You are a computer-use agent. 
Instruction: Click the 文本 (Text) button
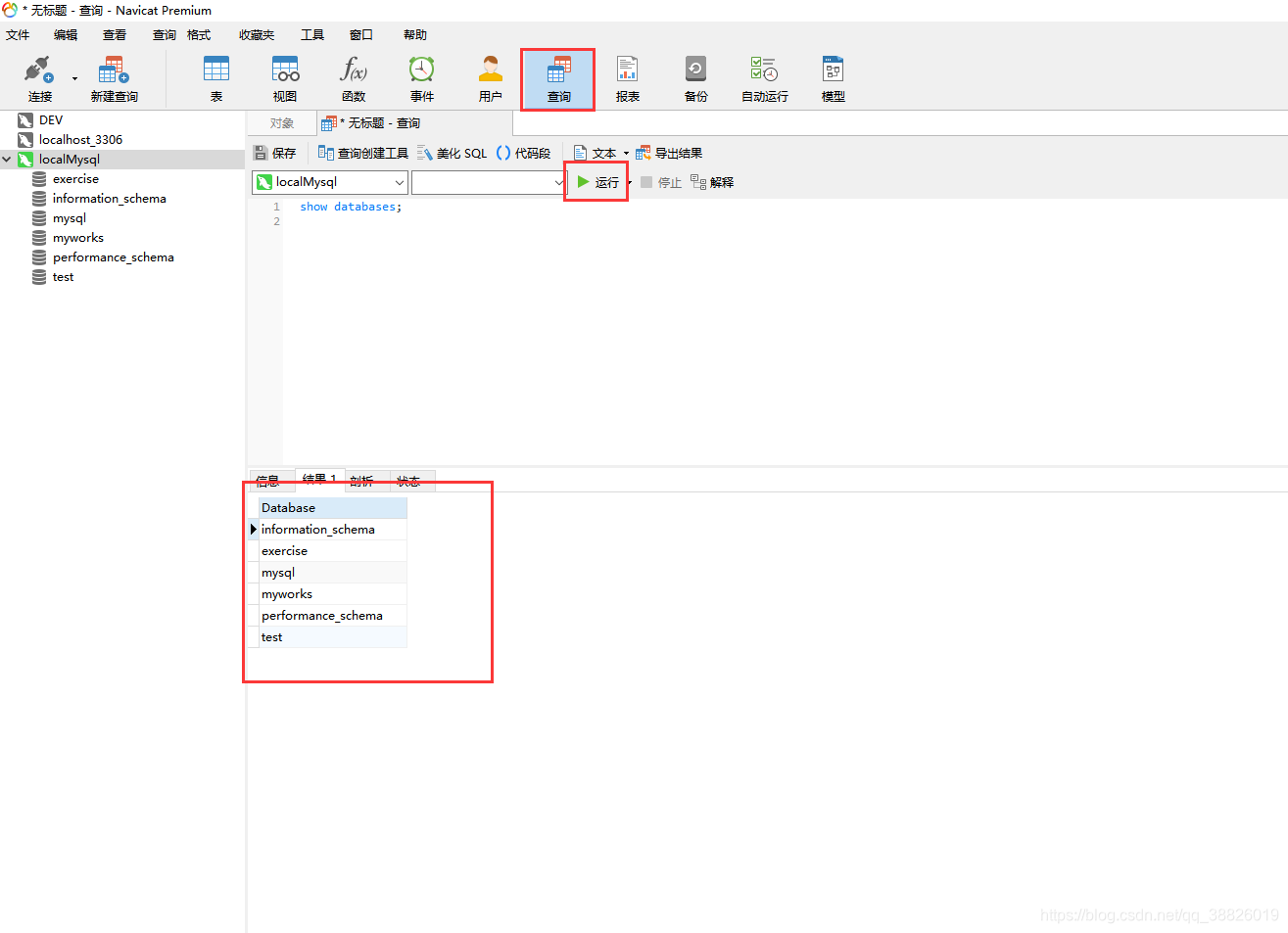click(595, 154)
